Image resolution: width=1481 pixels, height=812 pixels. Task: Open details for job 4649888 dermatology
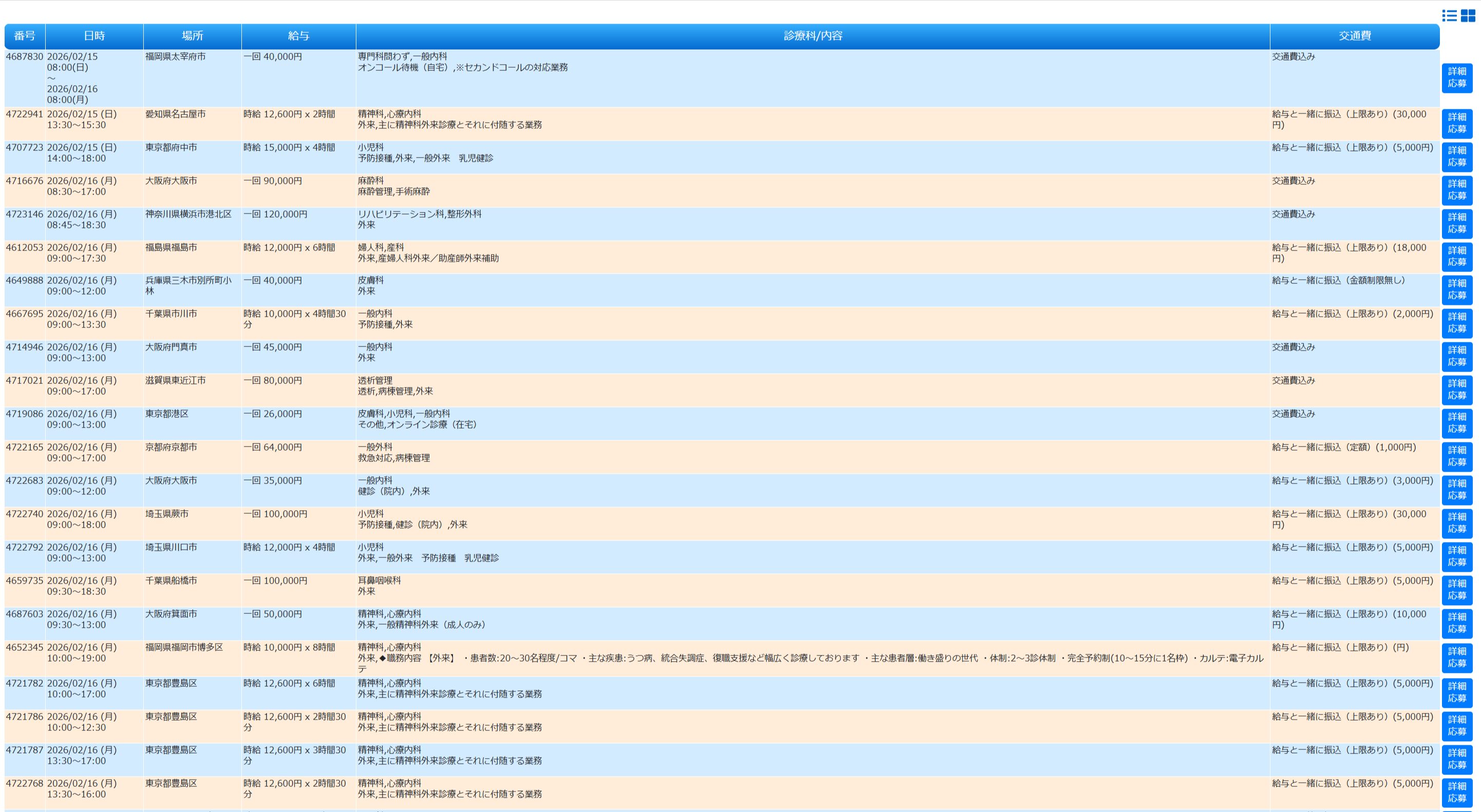(1456, 289)
